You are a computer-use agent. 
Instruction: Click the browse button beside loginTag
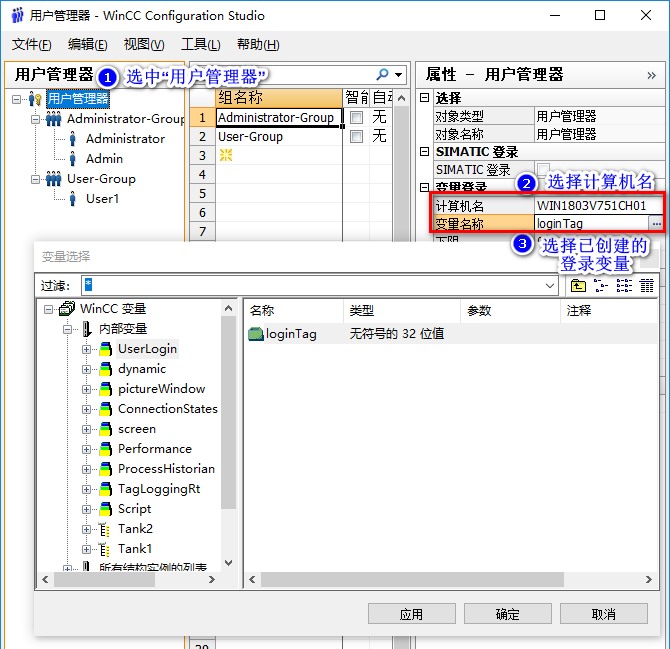656,223
